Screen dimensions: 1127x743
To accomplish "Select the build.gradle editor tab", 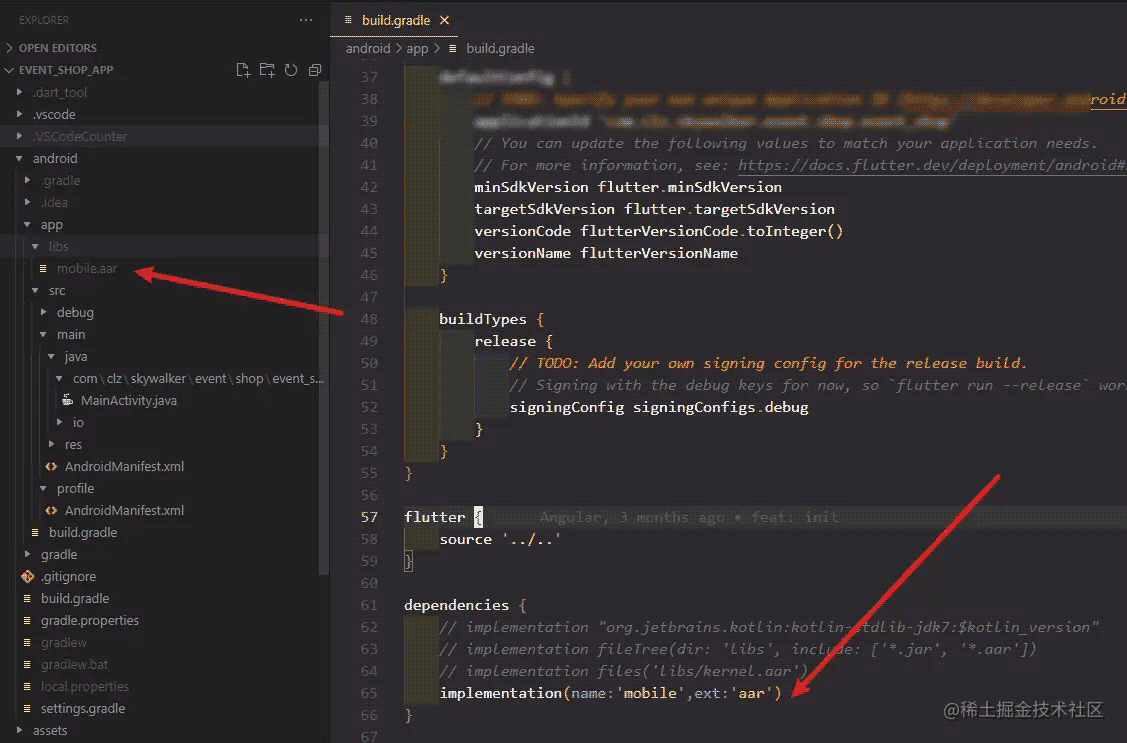I will [x=396, y=20].
